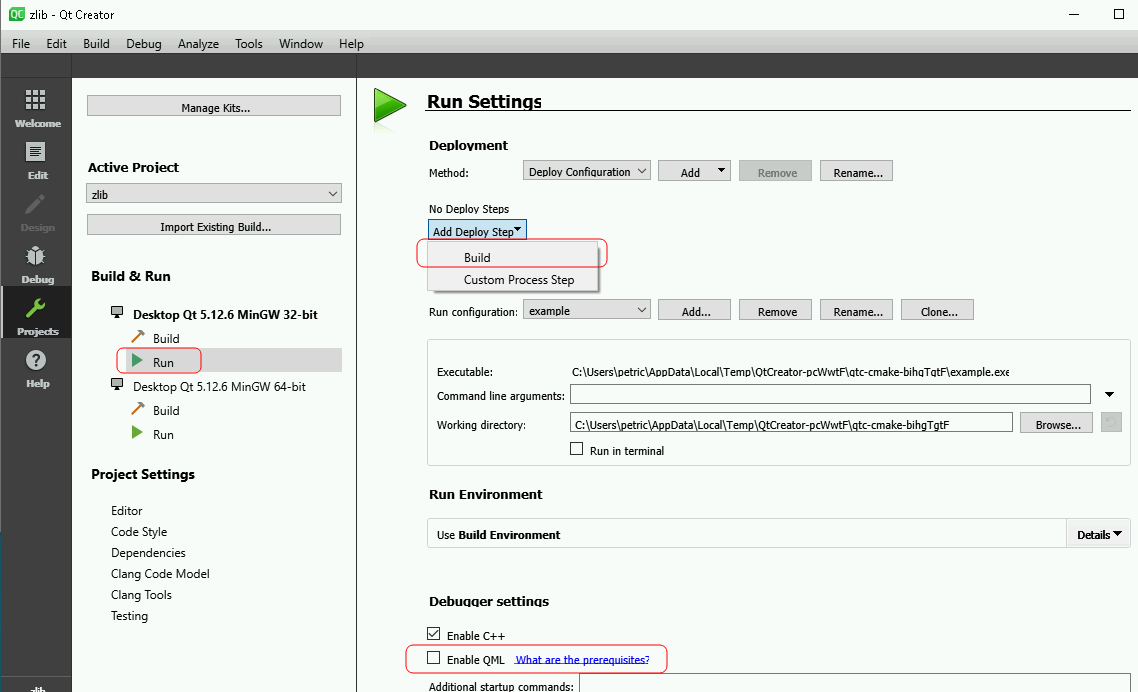Viewport: 1138px width, 692px height.
Task: Open Clang Code Model settings
Action: point(160,574)
